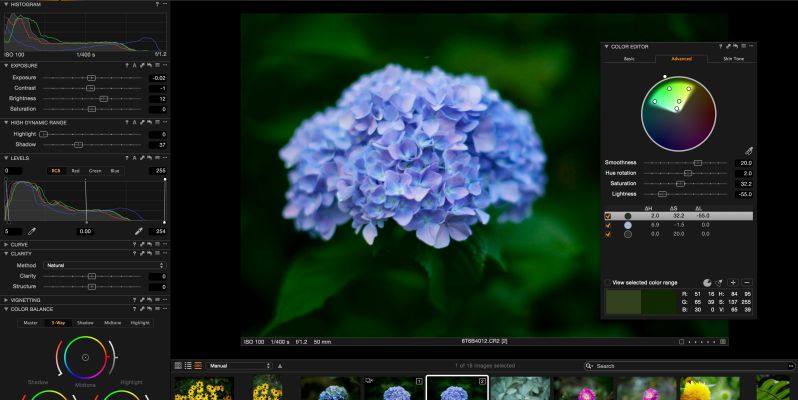Expand the Vignetting panel
Image resolution: width=798 pixels, height=400 pixels.
(6, 300)
